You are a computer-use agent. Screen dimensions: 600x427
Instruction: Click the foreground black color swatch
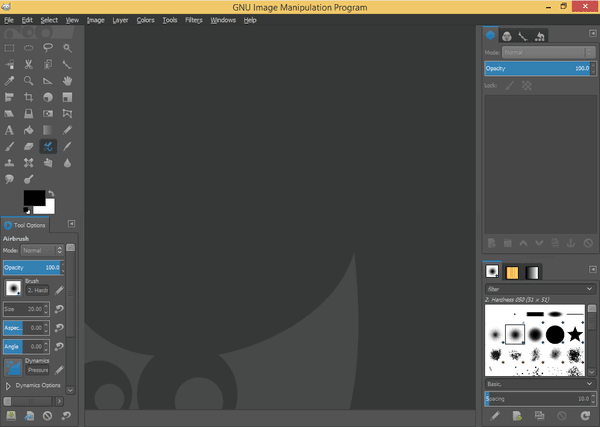[x=33, y=197]
